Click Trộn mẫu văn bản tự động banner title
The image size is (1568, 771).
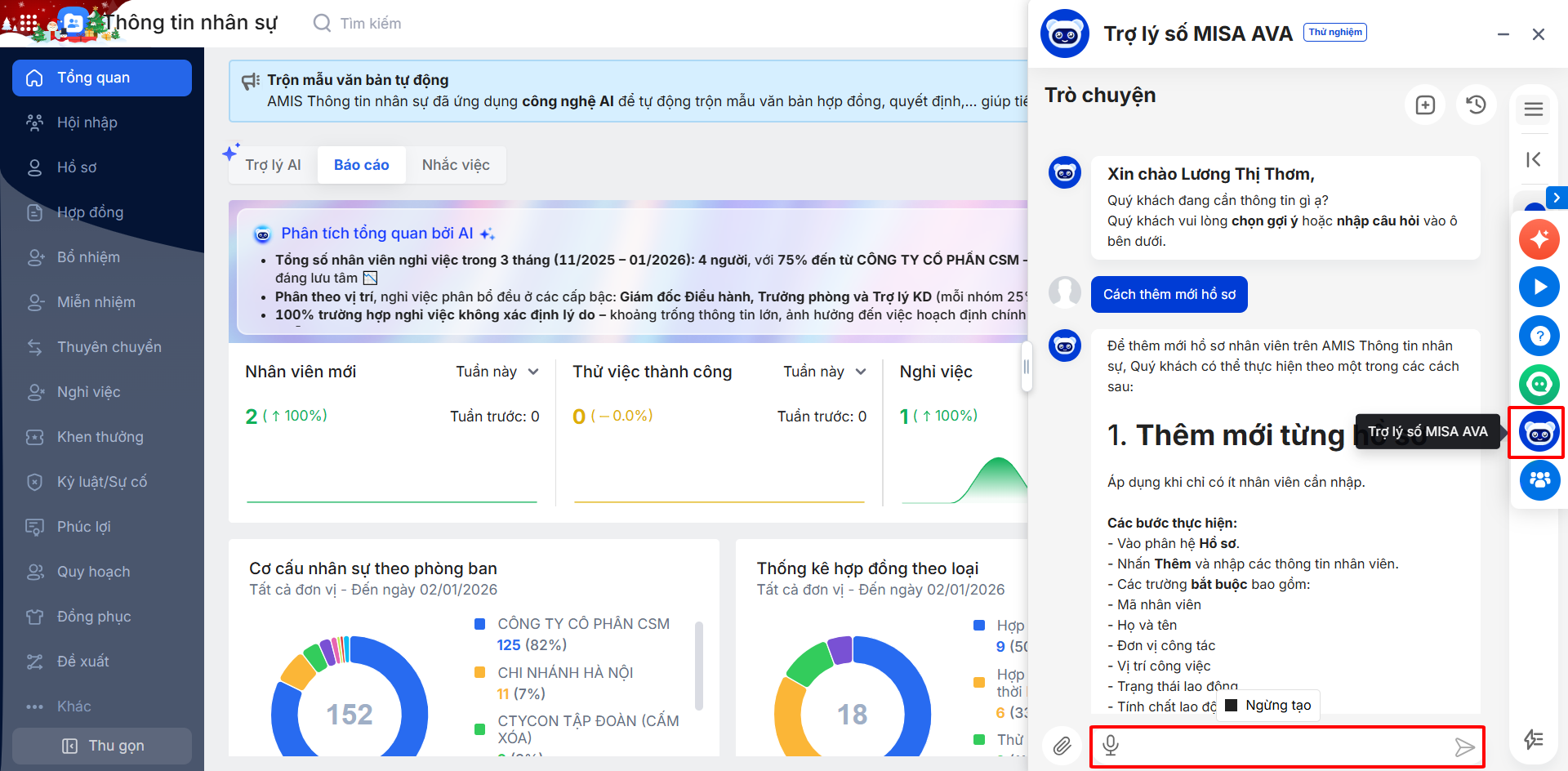[358, 80]
